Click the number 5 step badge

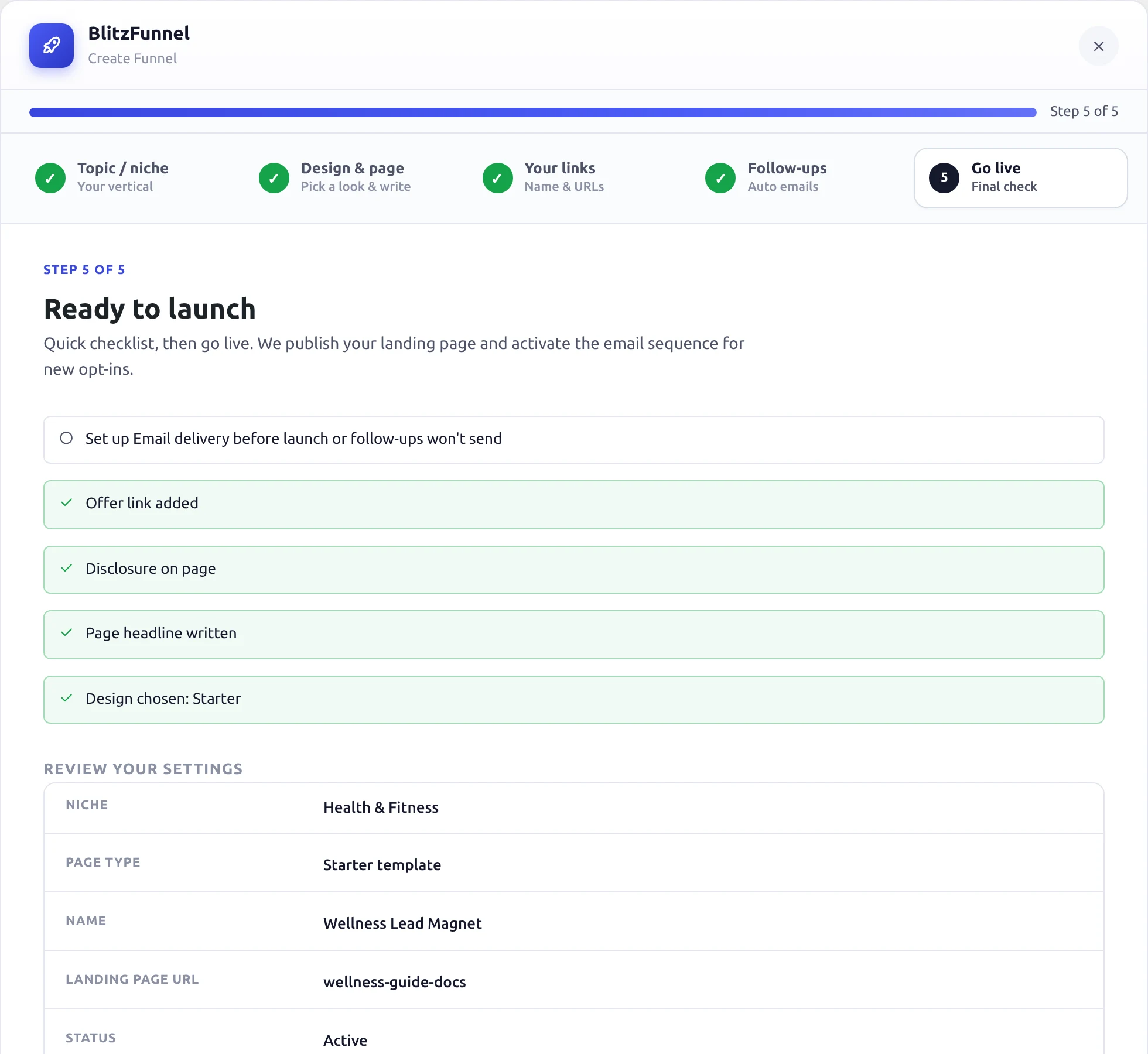[x=944, y=178]
